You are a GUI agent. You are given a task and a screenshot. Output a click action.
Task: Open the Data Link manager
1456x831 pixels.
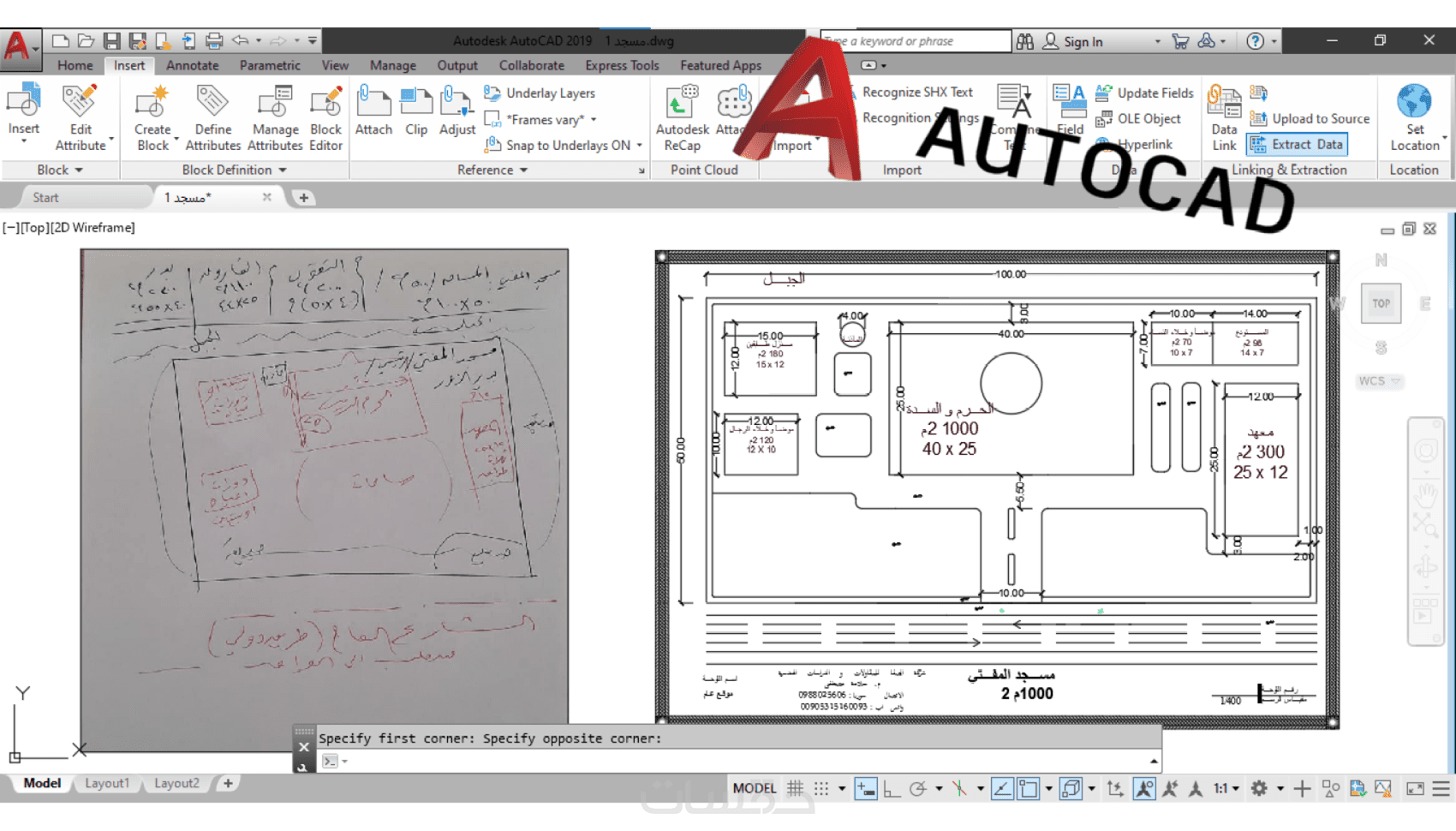point(1224,117)
